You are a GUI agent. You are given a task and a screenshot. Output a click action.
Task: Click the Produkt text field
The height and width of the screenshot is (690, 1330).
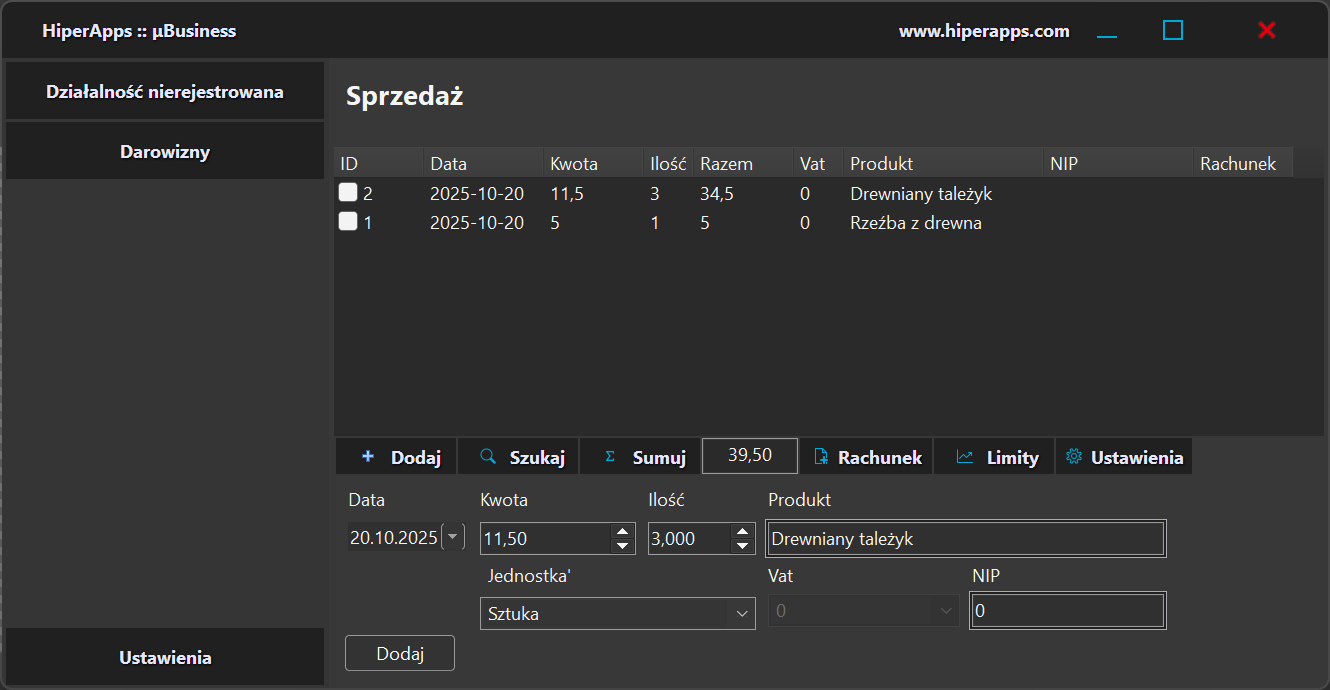(965, 539)
